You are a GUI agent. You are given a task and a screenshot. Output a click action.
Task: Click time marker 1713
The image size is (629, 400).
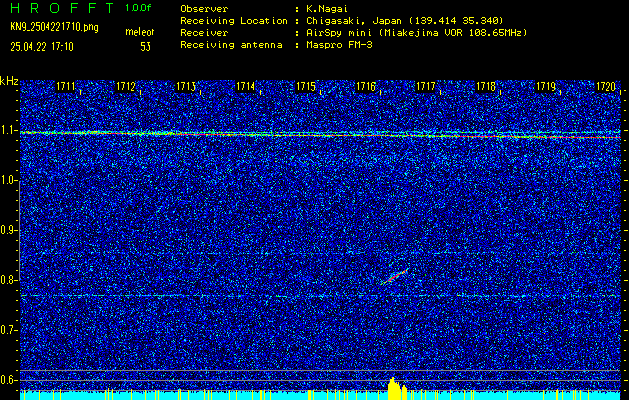tap(185, 86)
